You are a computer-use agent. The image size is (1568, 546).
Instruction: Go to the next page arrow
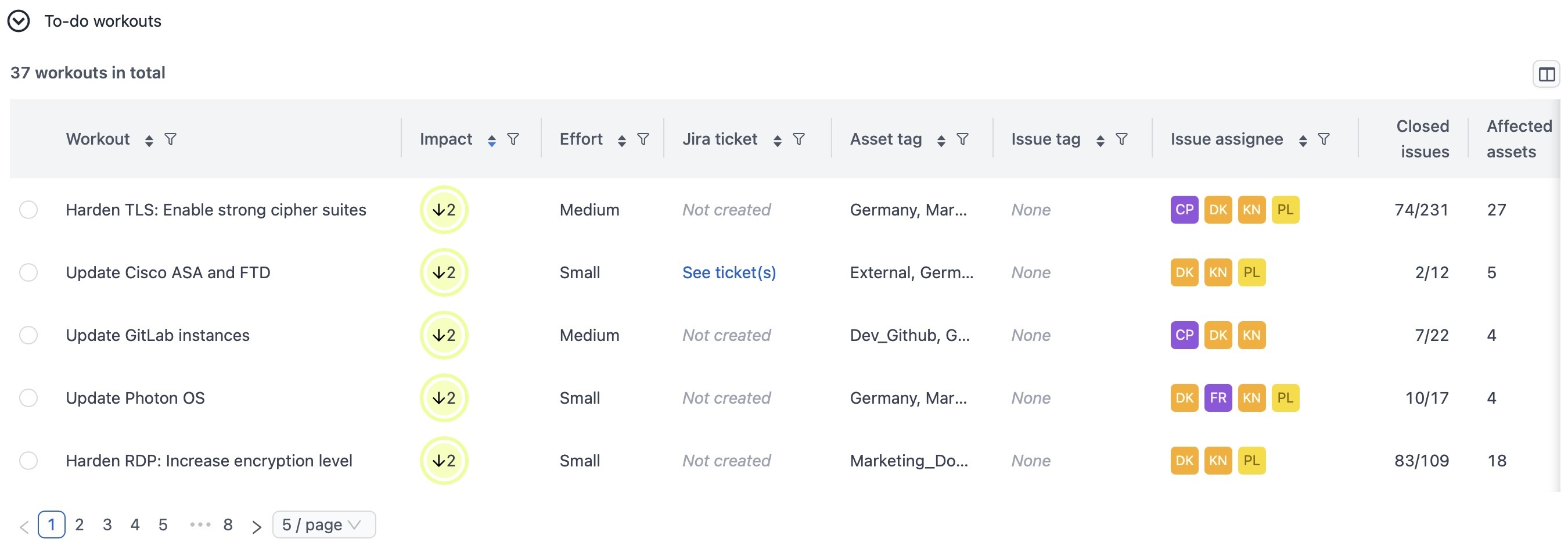tap(256, 526)
